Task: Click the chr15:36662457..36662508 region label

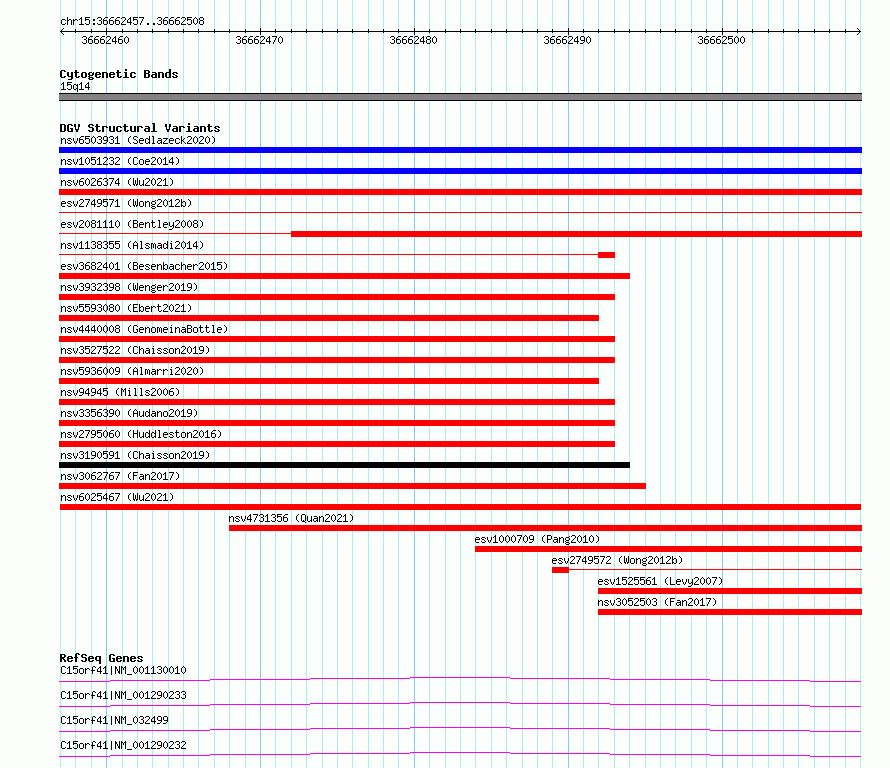Action: tap(132, 21)
